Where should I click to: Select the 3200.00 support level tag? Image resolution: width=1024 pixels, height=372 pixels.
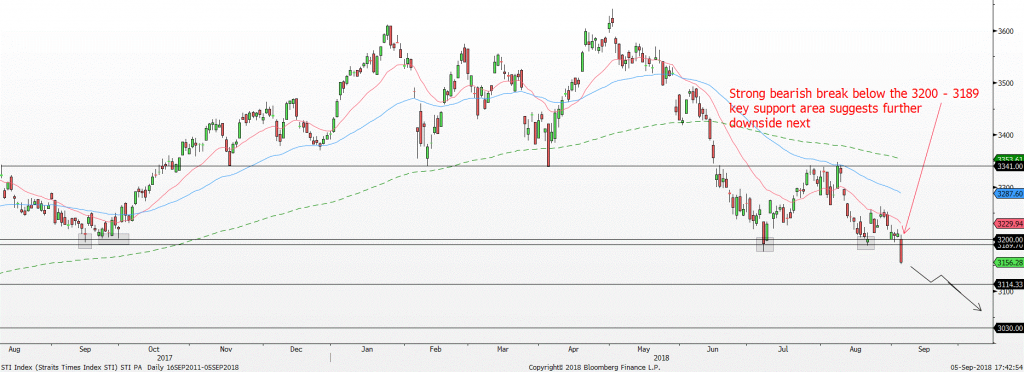(x=1008, y=240)
